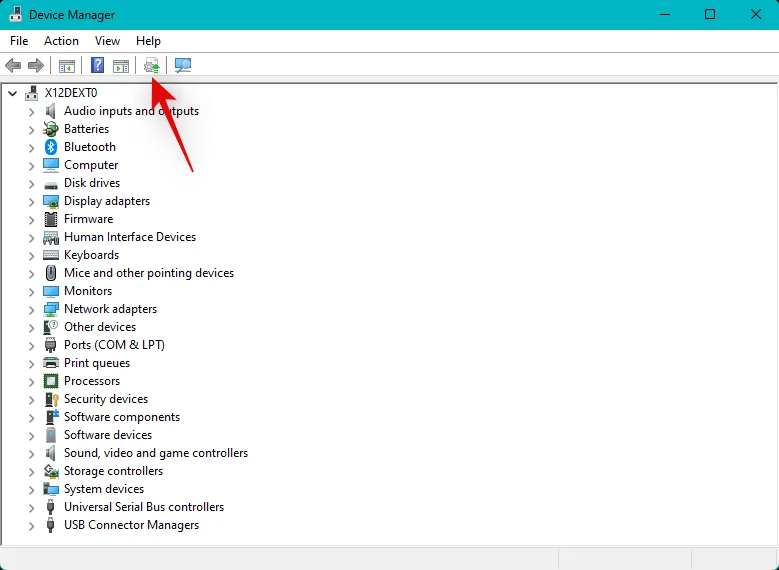Toggle the Show/Hide Action Pane icon
The width and height of the screenshot is (779, 570).
pyautogui.click(x=121, y=66)
